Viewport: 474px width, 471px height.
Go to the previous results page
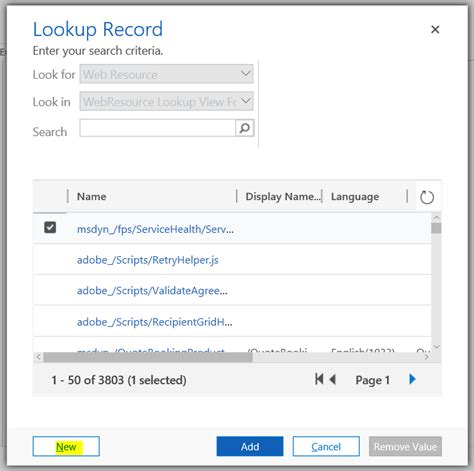pyautogui.click(x=332, y=379)
